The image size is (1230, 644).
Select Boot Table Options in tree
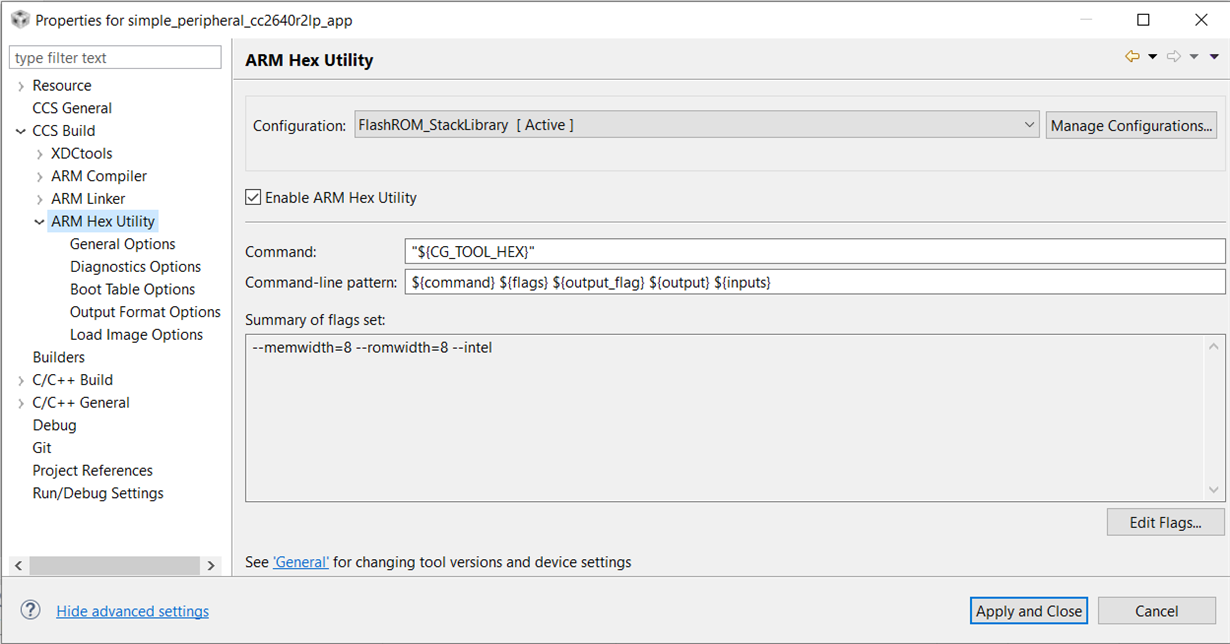point(132,289)
